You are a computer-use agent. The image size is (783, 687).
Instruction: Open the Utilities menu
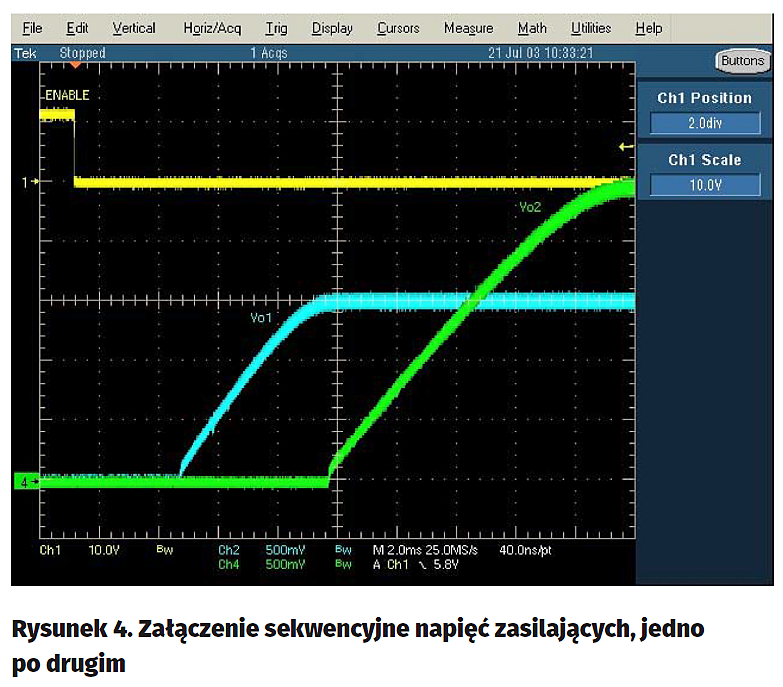pos(591,28)
